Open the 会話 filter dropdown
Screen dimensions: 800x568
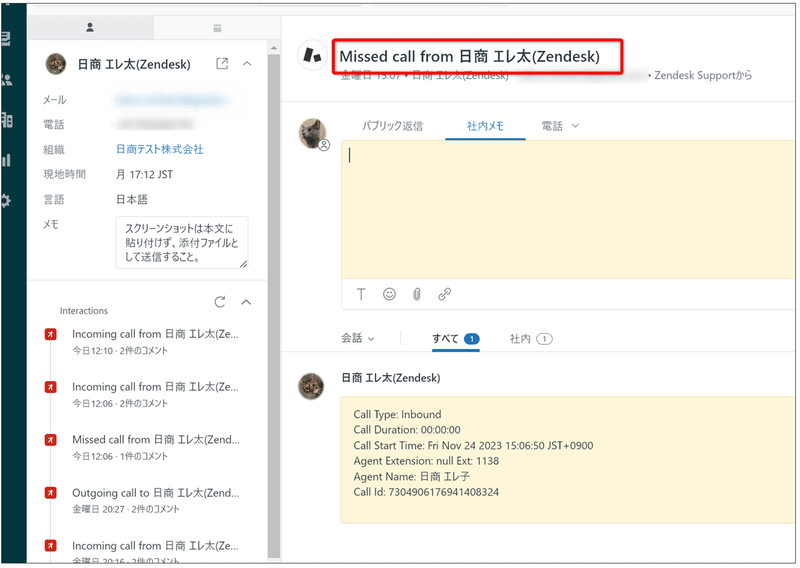click(358, 338)
